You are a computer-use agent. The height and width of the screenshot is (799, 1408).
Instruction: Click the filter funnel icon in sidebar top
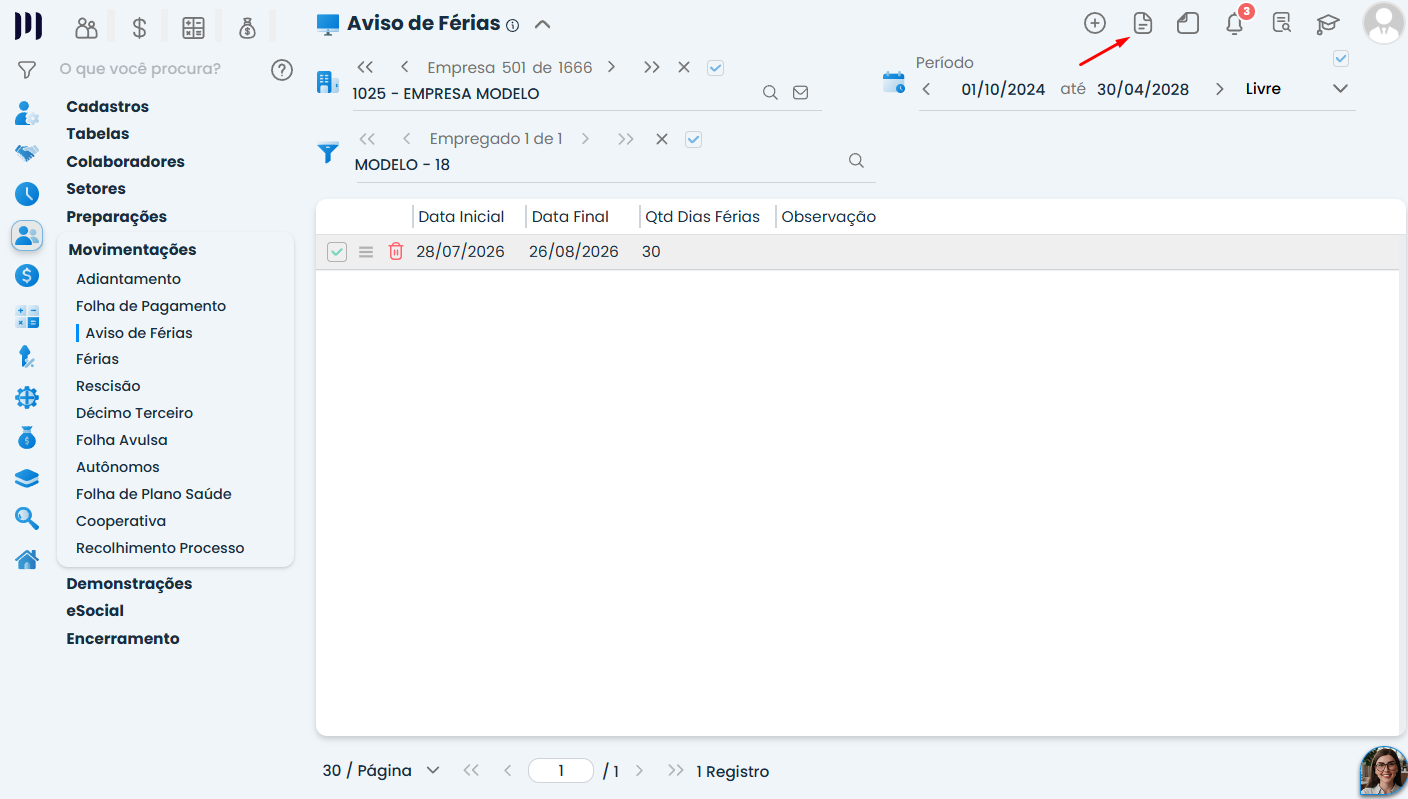[x=27, y=70]
